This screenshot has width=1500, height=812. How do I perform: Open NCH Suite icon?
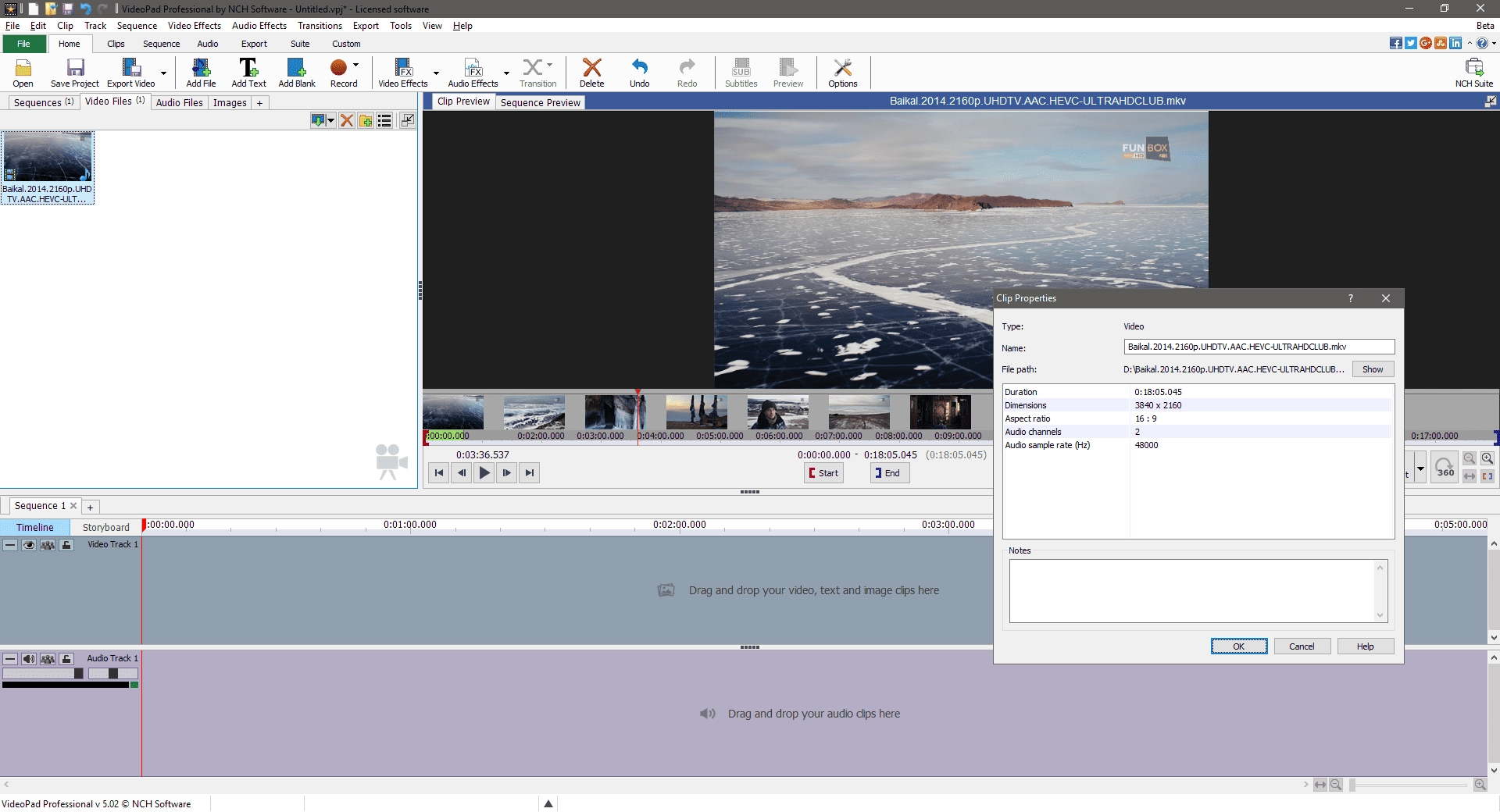click(1474, 73)
